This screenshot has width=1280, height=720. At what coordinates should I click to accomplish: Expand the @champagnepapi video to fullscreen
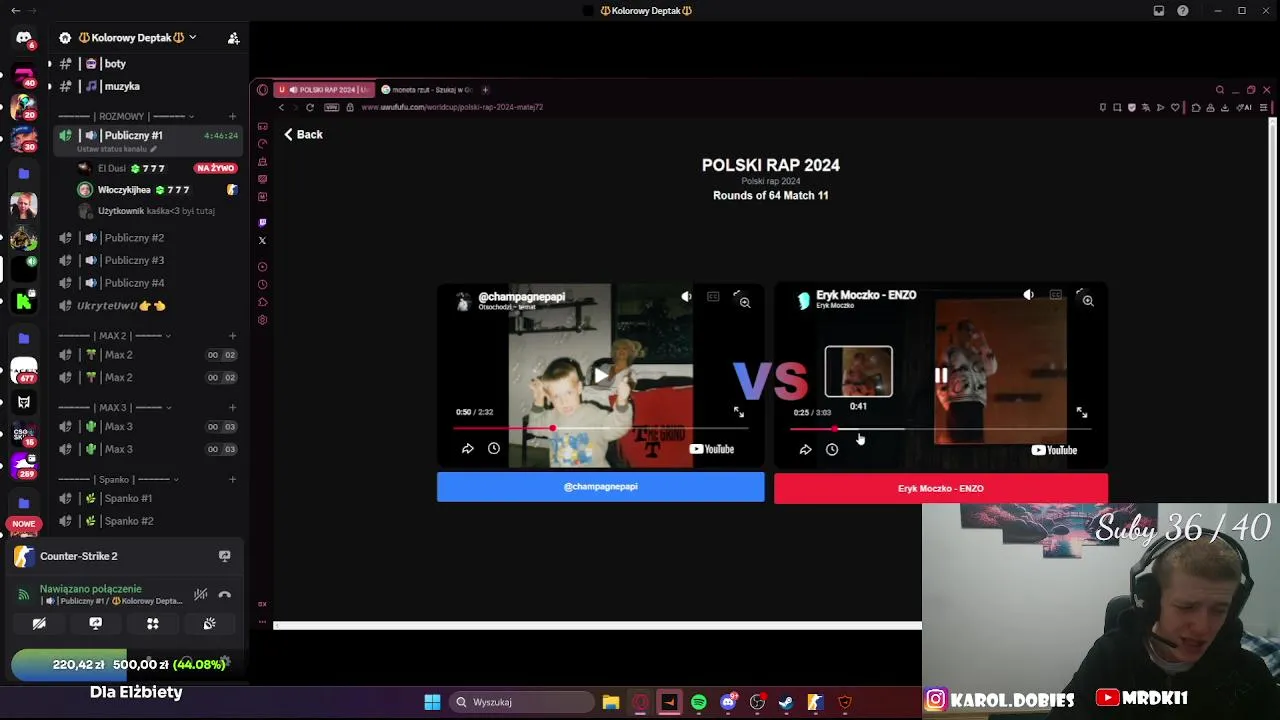click(x=739, y=412)
